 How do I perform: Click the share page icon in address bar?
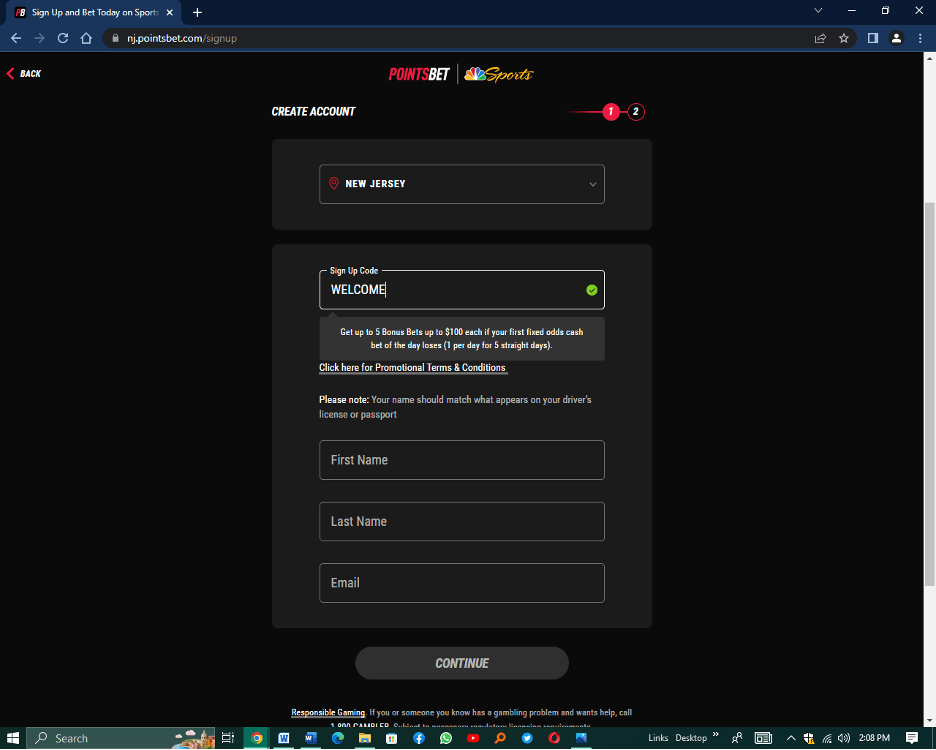[820, 38]
